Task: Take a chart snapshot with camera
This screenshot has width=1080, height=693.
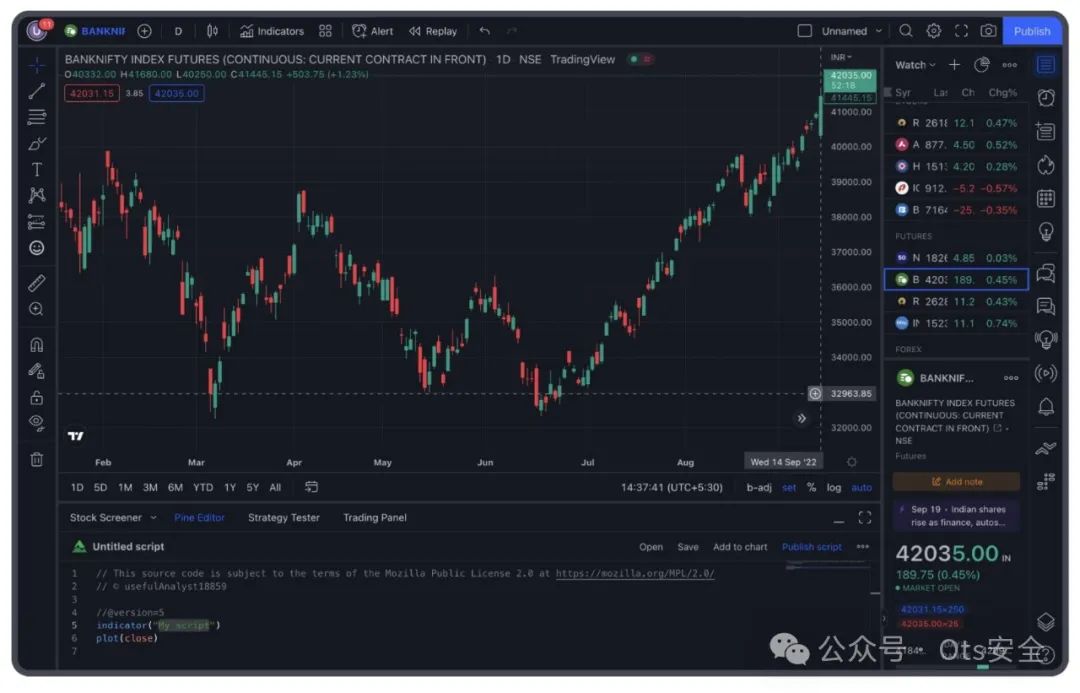Action: pyautogui.click(x=988, y=31)
